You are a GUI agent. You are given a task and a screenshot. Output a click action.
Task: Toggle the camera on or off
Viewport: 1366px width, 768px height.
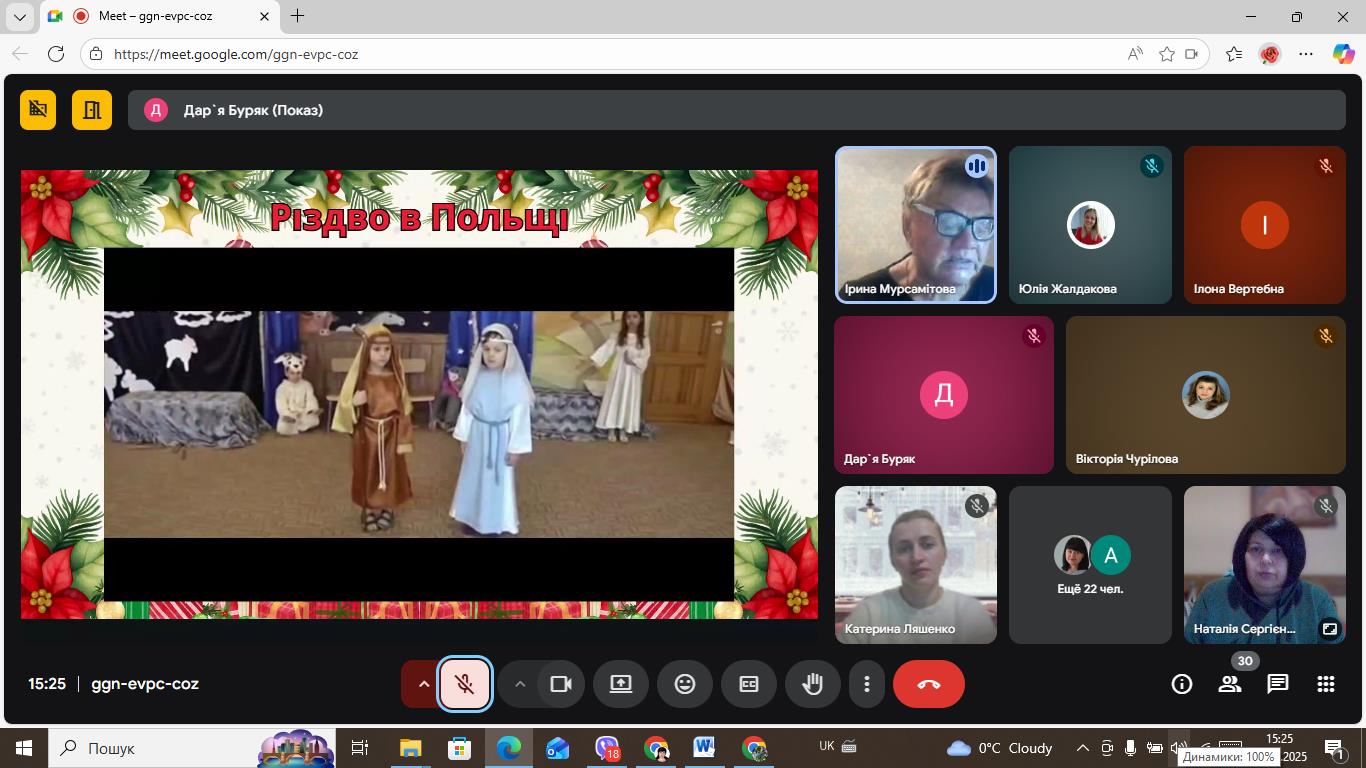[561, 684]
